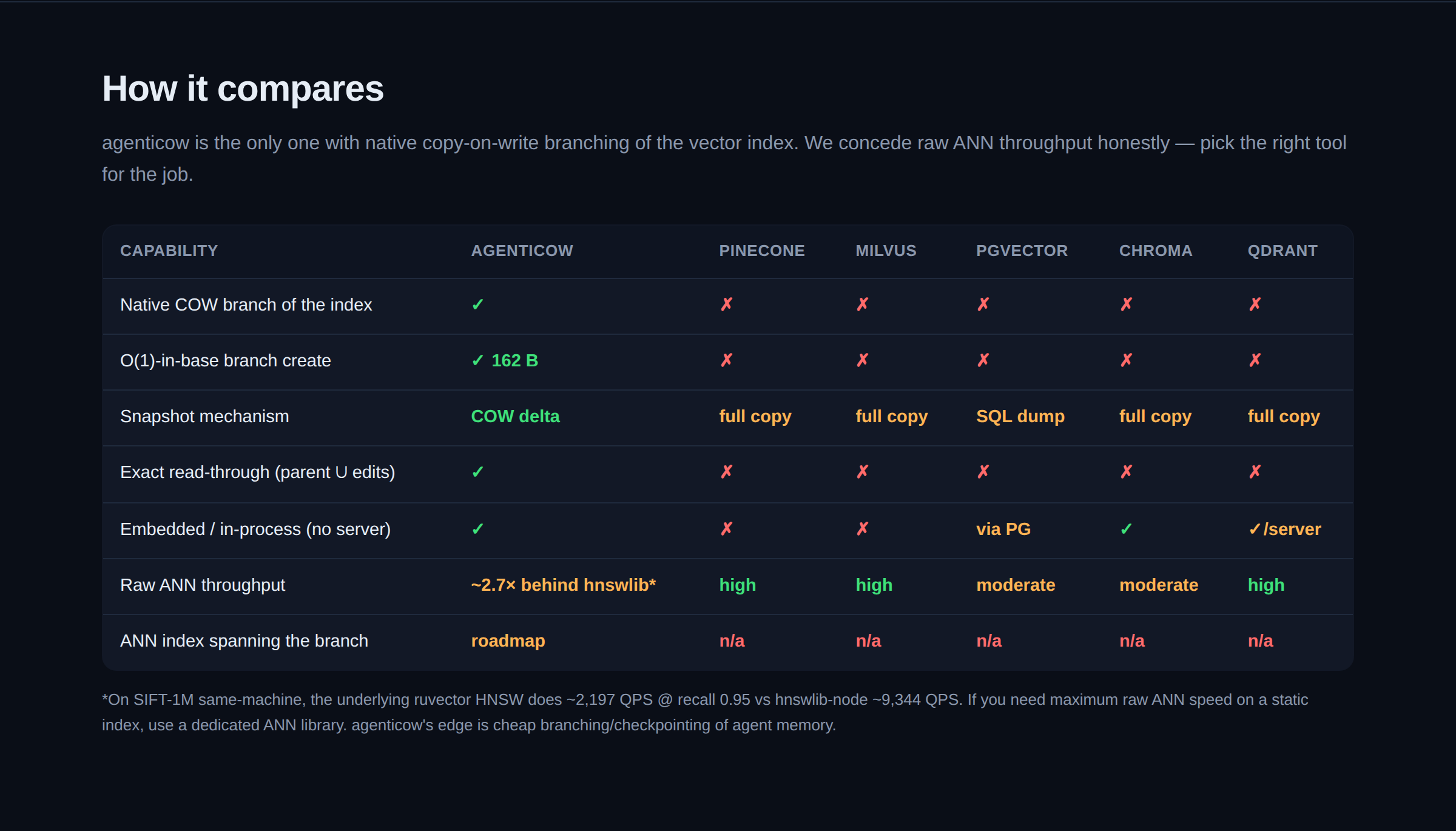This screenshot has height=831, width=1456.
Task: Click the 'Raw ANN throughput' row label
Action: point(203,585)
